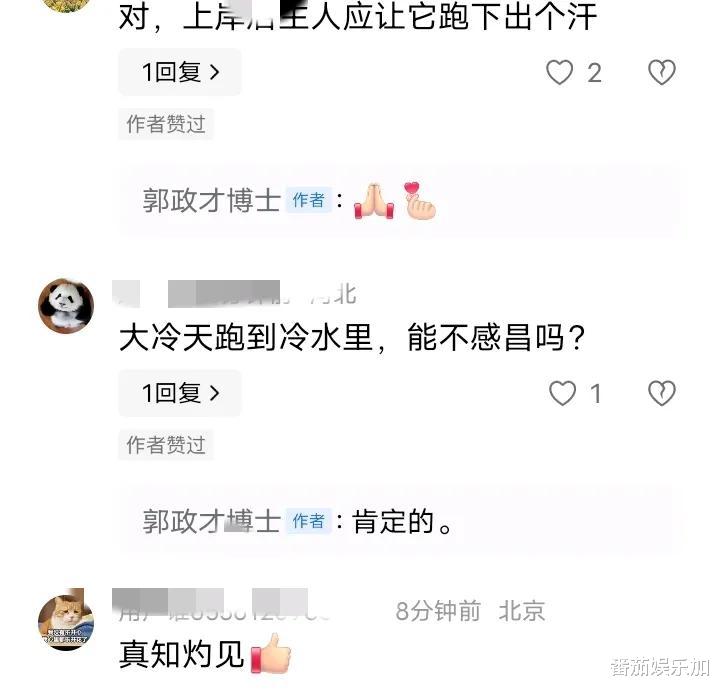Screen dimensions: 720x690
Task: Select the 作者赞过 tag under first comment
Action: point(166,124)
